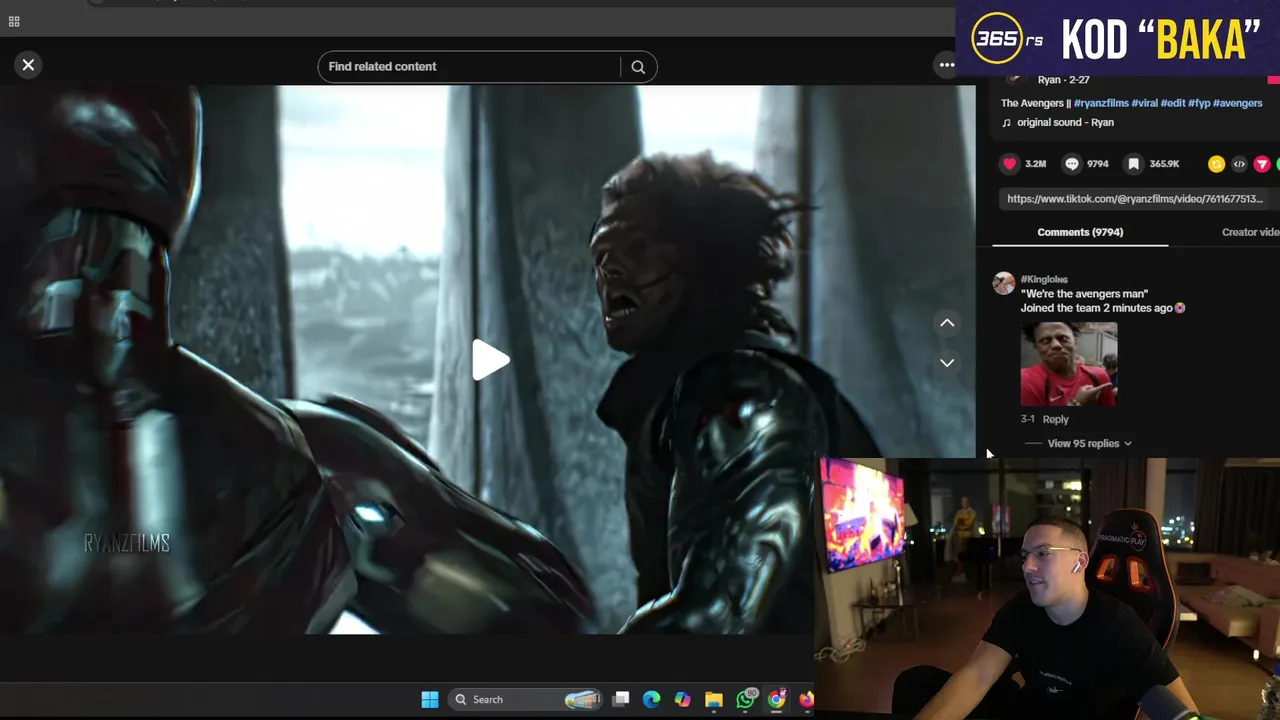
Task: Save video with the bookmark icon
Action: point(1133,164)
